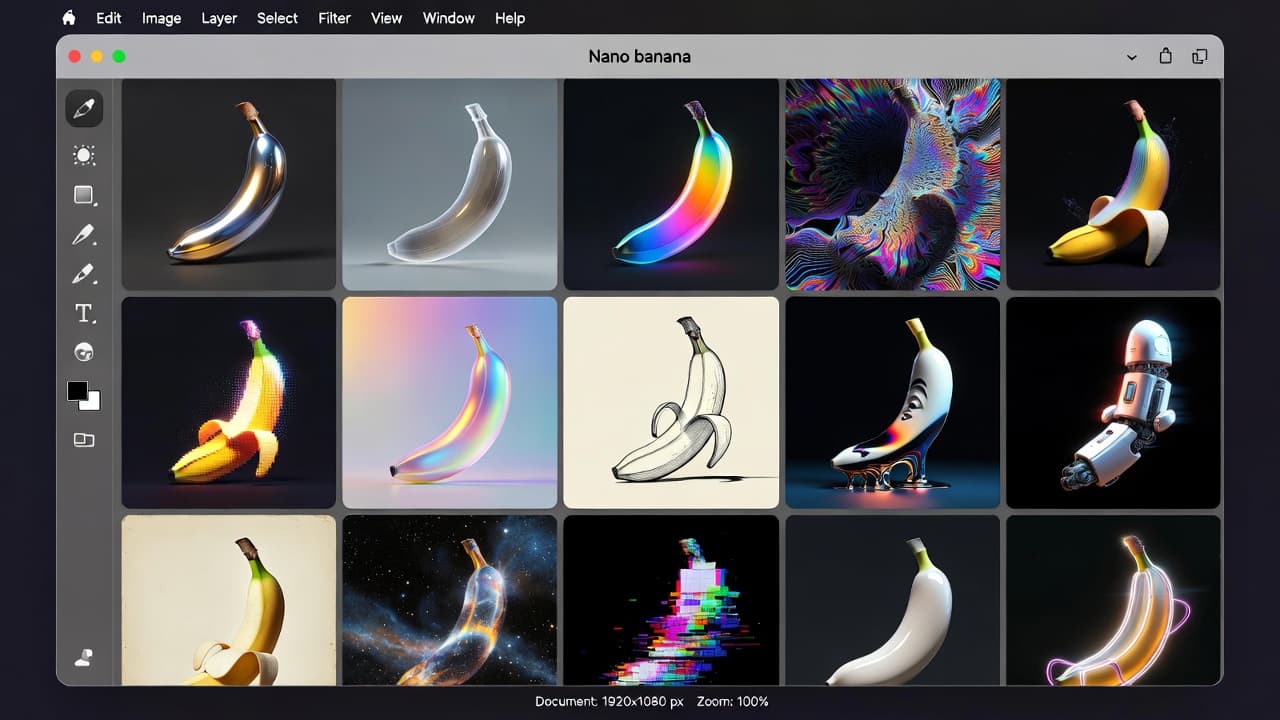Open the Image menu
This screenshot has height=720, width=1280.
tap(161, 18)
